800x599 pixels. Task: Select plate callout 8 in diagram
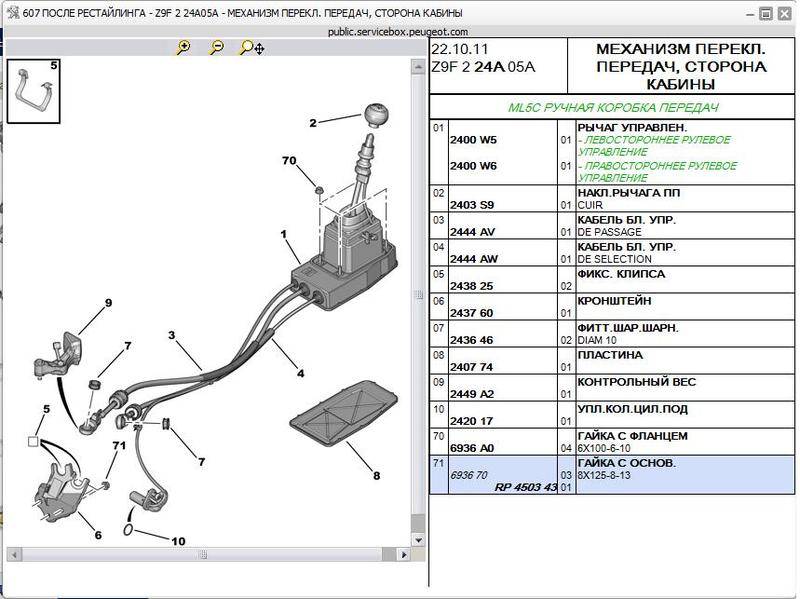coord(376,476)
